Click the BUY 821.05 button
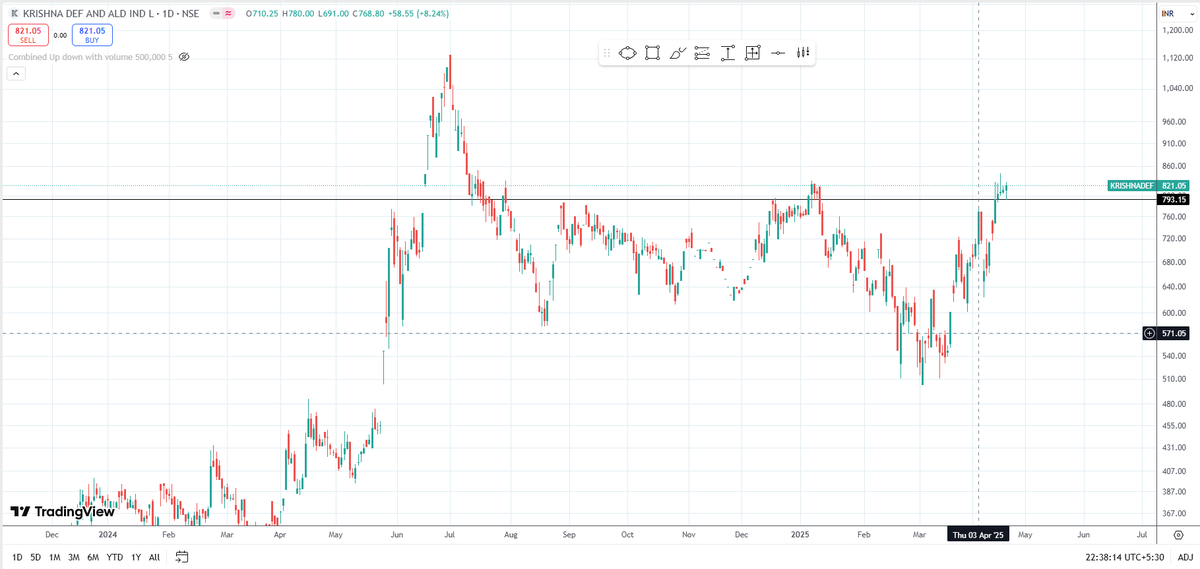Screen dimensions: 1200x569 pos(92,35)
